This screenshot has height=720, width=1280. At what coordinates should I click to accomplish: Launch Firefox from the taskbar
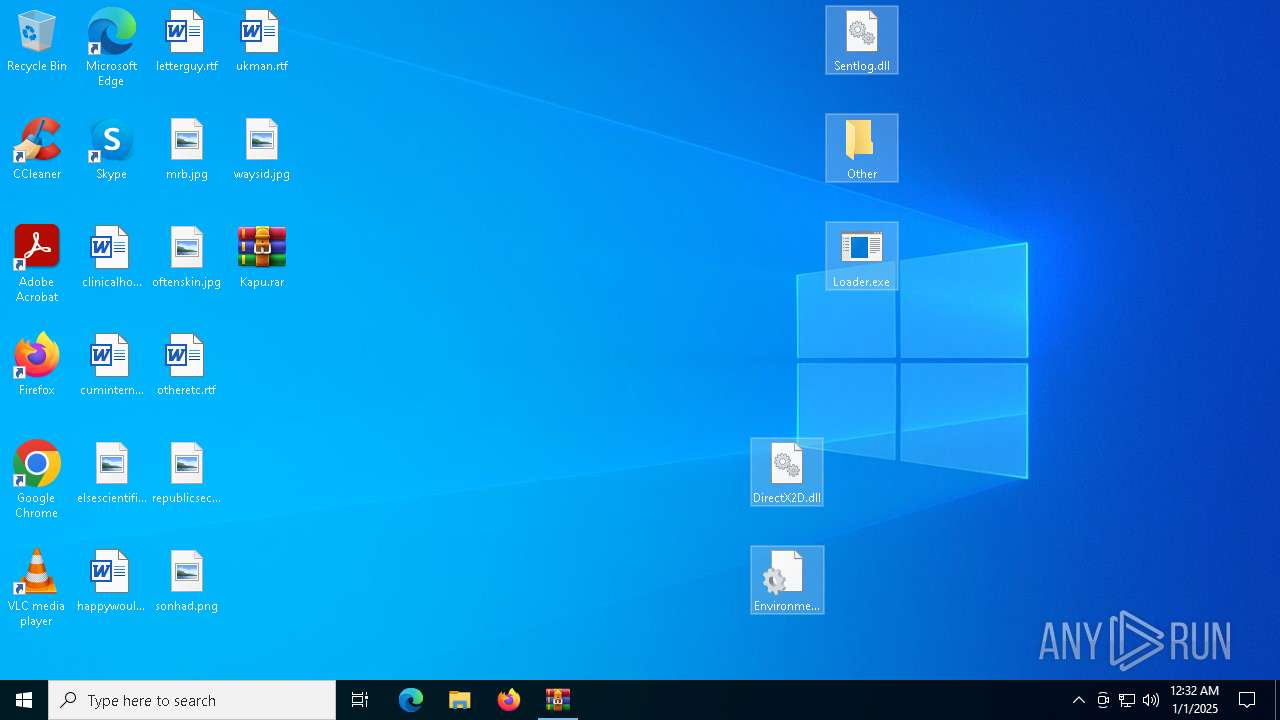[509, 700]
